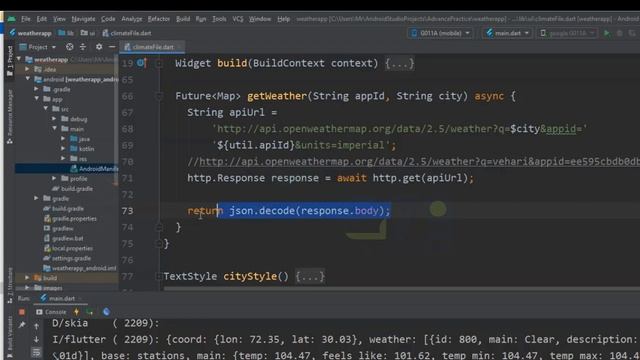This screenshot has height=360, width=640.
Task: Collapse the src folder
Action: tap(46, 109)
